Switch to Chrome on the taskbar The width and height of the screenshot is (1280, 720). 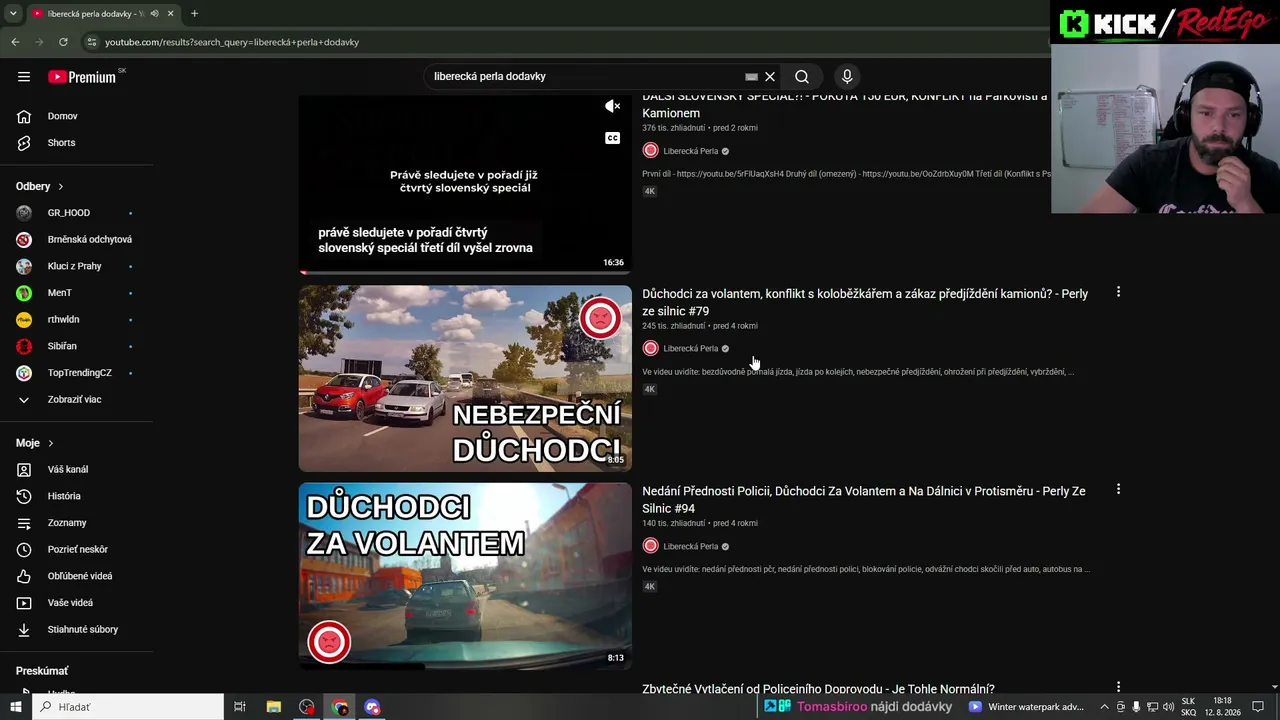click(x=340, y=707)
